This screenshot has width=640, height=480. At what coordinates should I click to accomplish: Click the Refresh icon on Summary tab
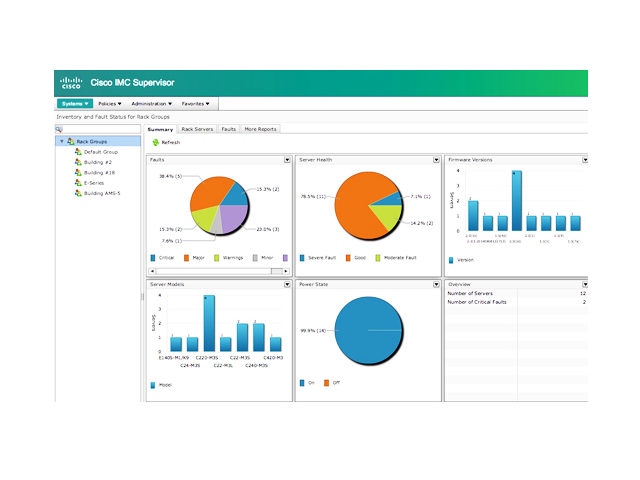click(x=154, y=143)
